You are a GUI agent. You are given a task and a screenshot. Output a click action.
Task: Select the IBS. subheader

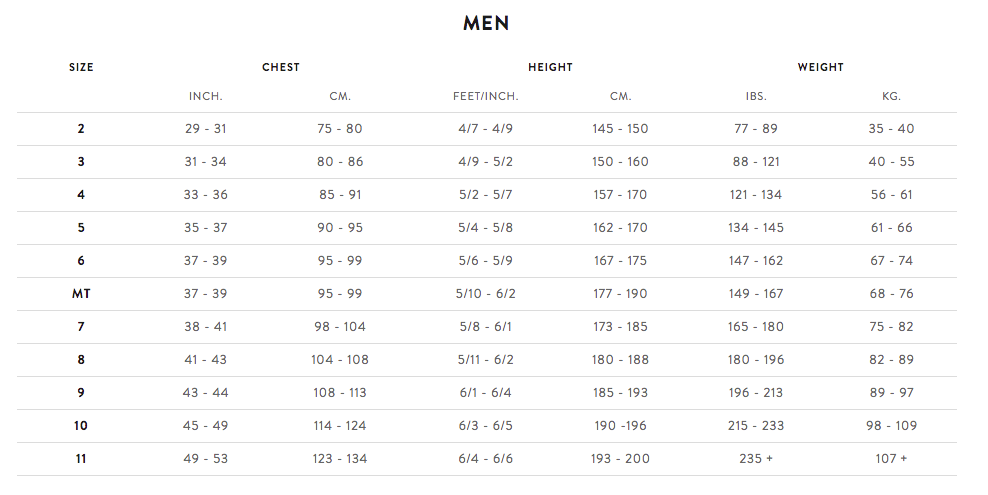point(756,96)
